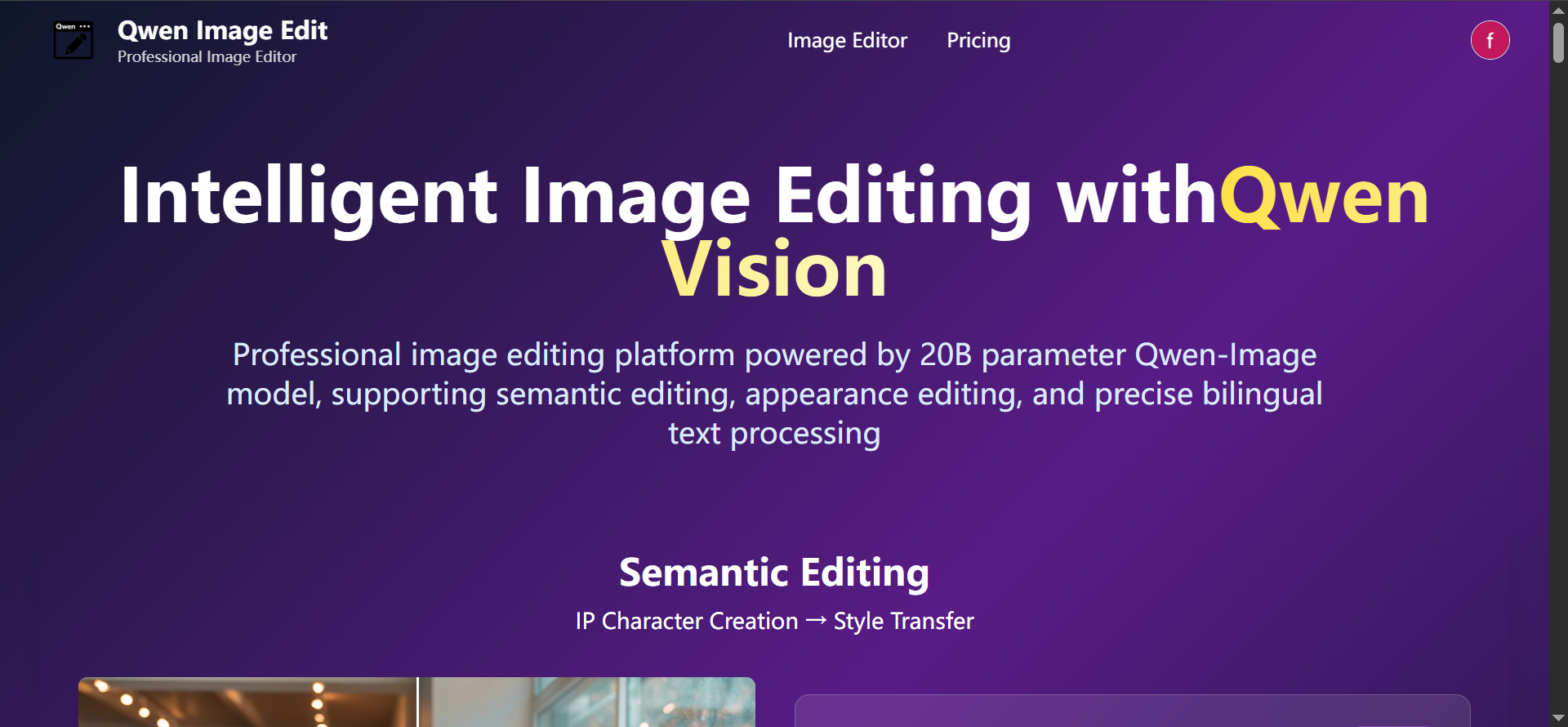Click the scrollbar down arrow

pyautogui.click(x=1559, y=717)
